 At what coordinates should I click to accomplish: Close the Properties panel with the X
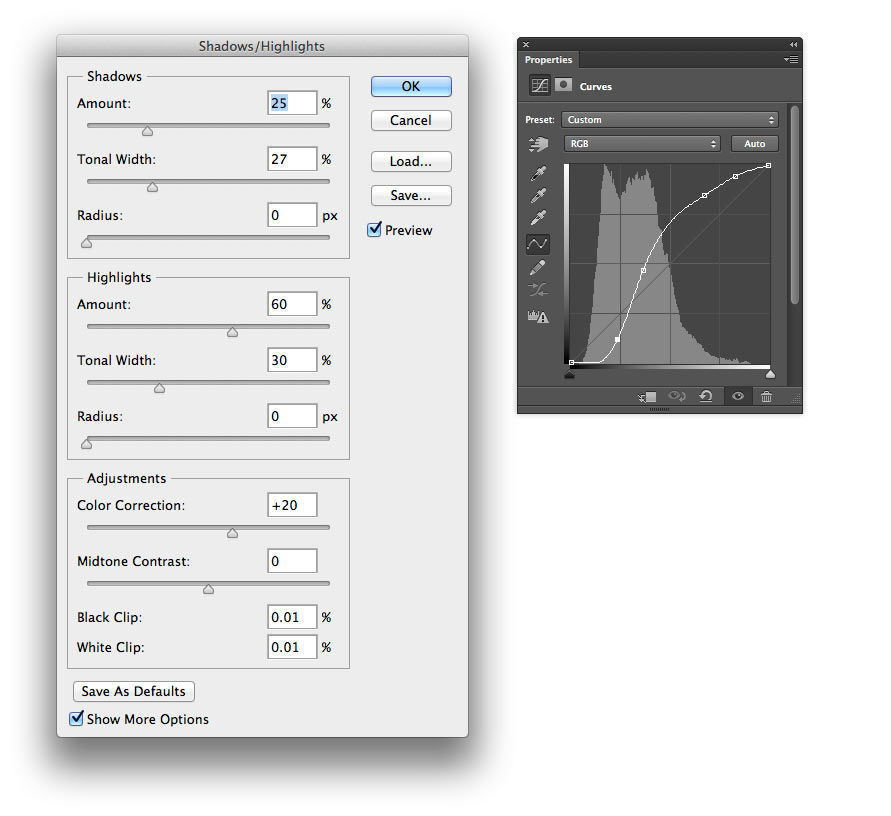(526, 44)
